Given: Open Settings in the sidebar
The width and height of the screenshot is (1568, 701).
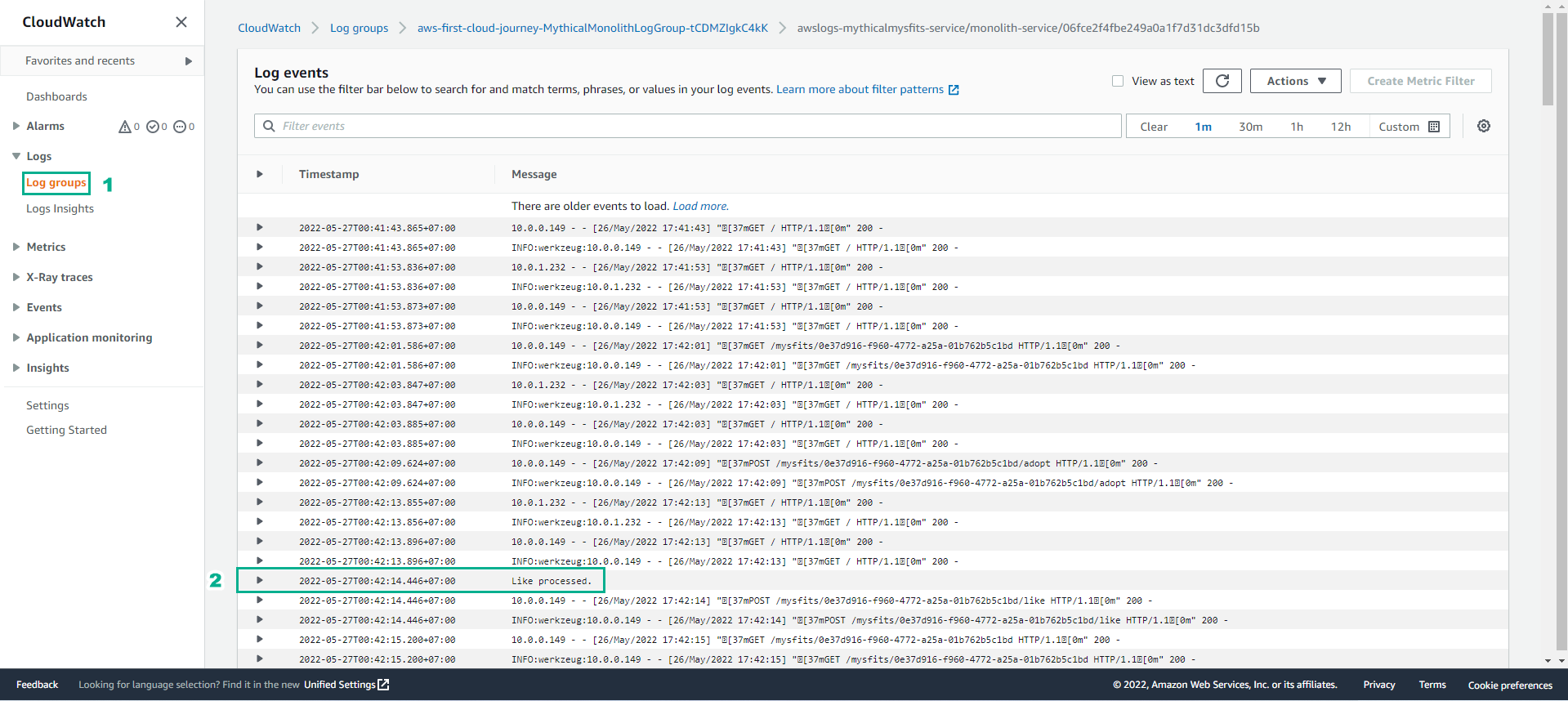Looking at the screenshot, I should click(47, 405).
